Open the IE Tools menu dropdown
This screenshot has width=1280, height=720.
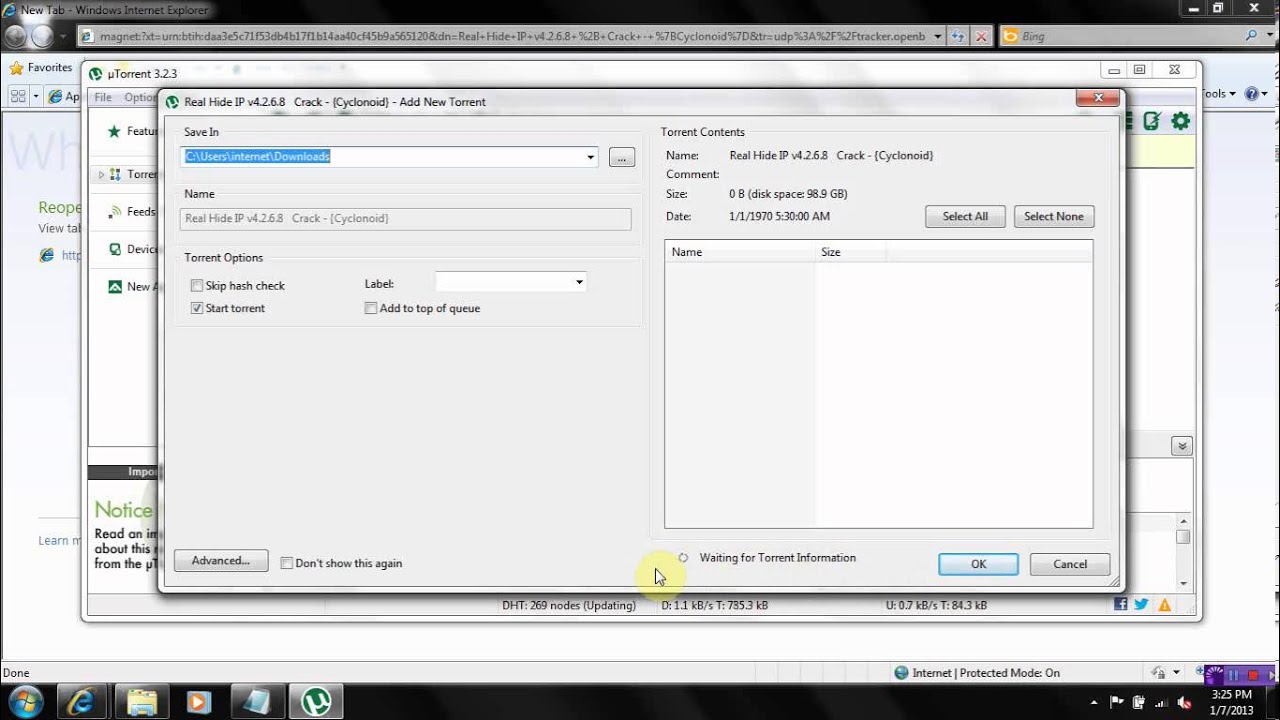tap(1220, 93)
